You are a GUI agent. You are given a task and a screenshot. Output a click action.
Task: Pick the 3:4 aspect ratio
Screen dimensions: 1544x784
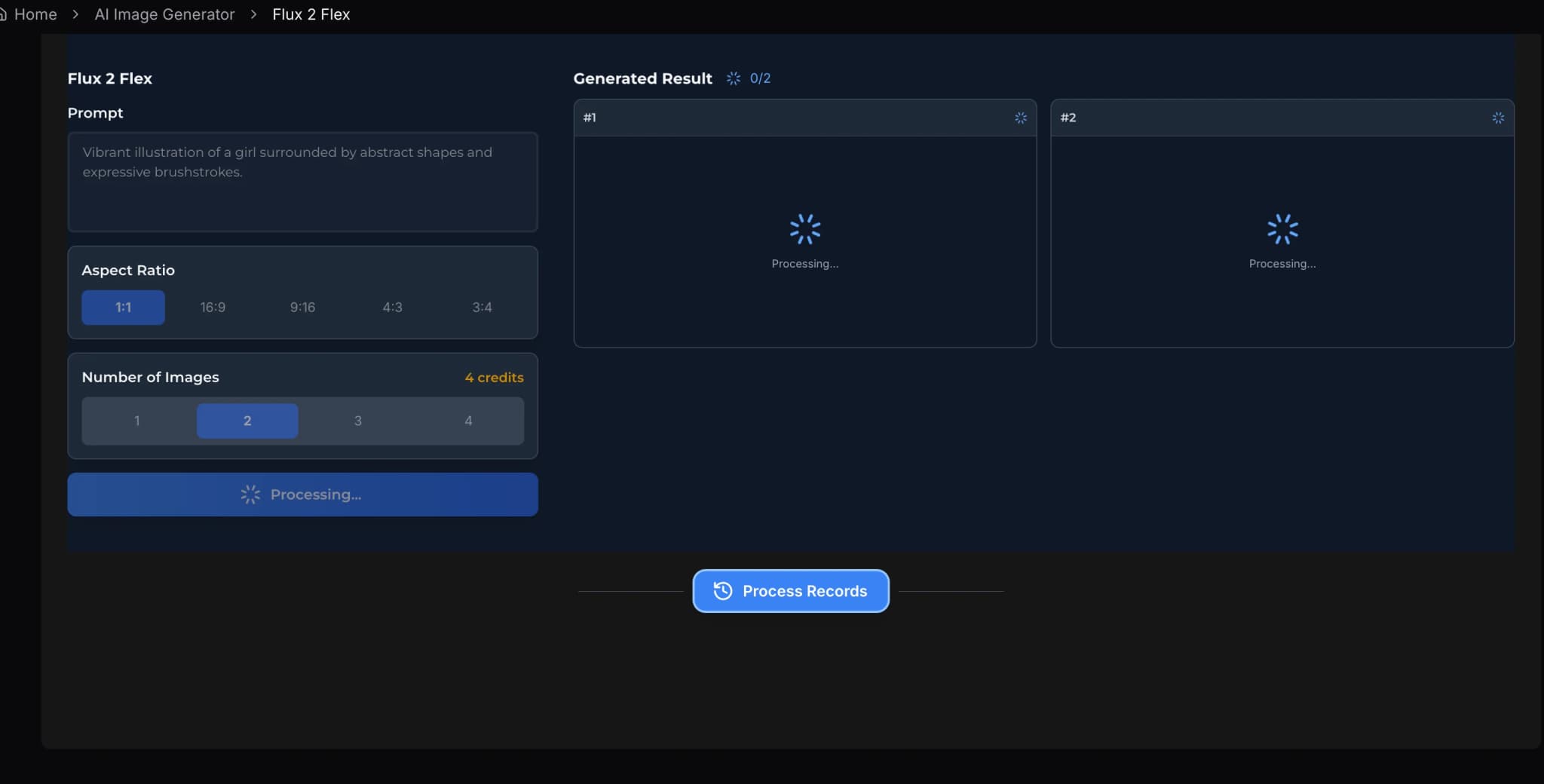[x=482, y=308]
